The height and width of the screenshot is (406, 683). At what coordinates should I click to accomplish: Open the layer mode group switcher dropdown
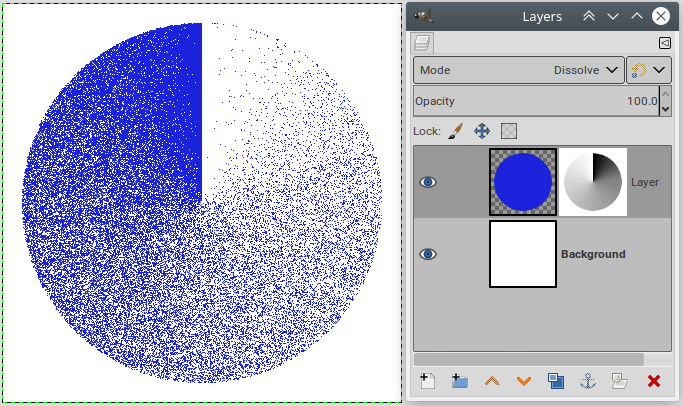(649, 70)
